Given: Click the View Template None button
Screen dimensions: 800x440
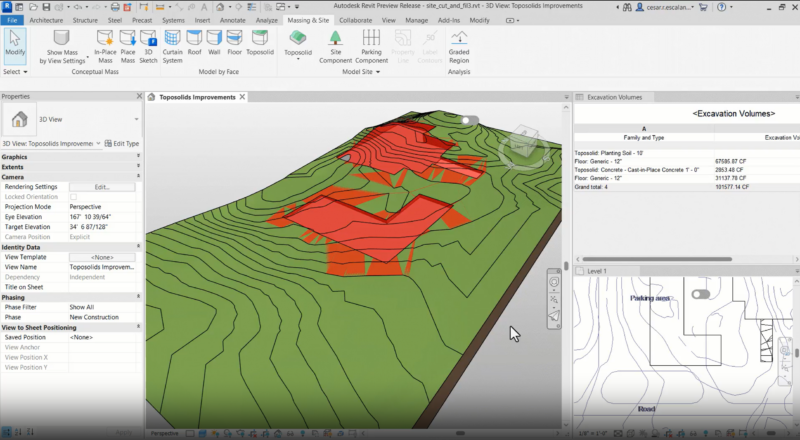Looking at the screenshot, I should pyautogui.click(x=102, y=257).
